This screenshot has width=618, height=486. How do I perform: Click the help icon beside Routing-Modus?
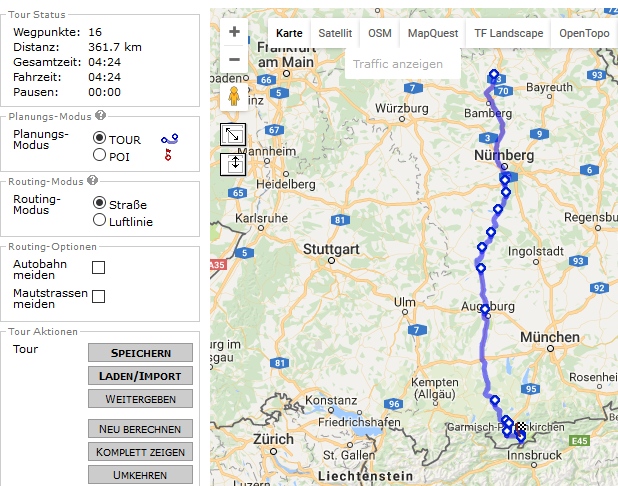93,181
